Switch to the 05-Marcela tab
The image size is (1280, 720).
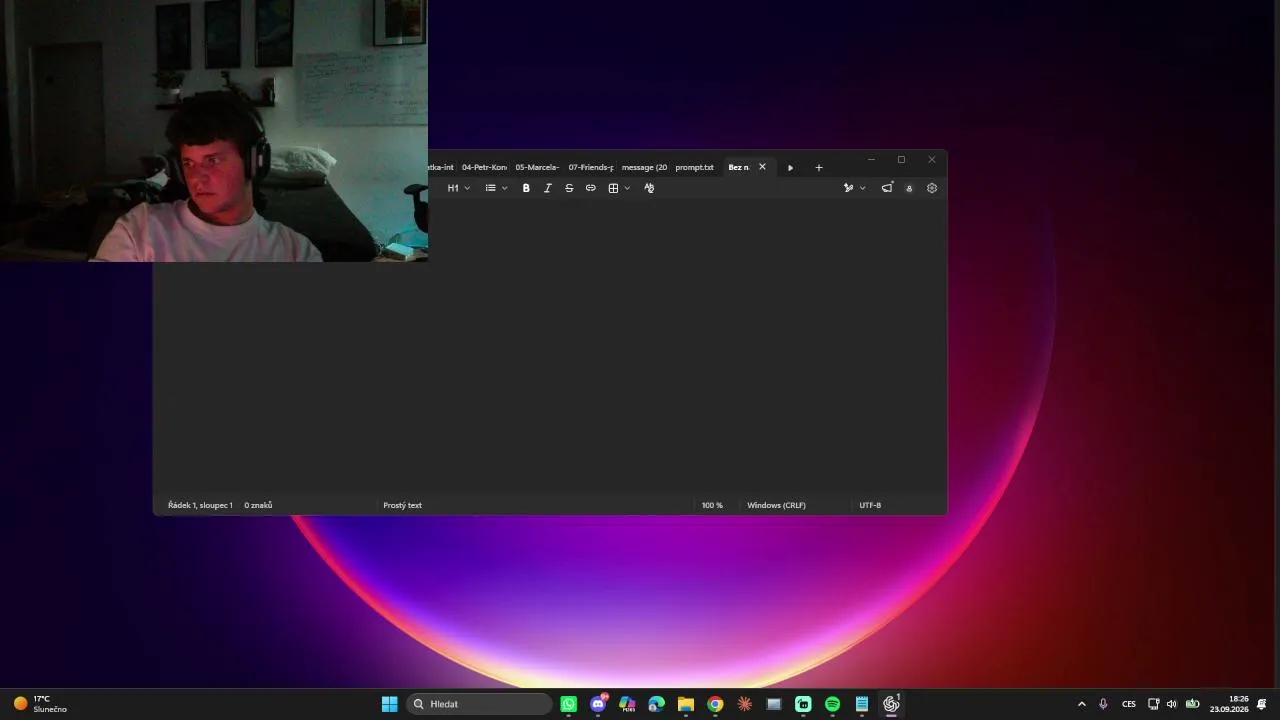537,167
